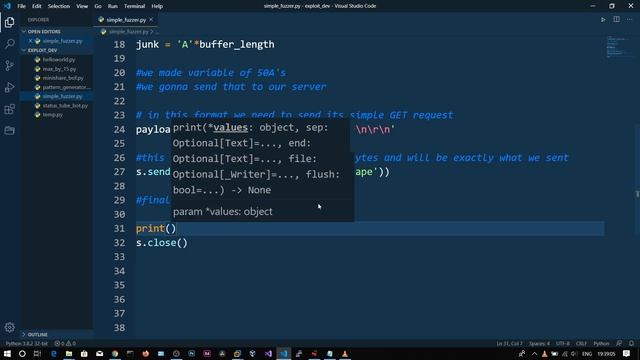Image resolution: width=640 pixels, height=360 pixels.
Task: Click the feedback icon in status bar
Action: [x=619, y=343]
